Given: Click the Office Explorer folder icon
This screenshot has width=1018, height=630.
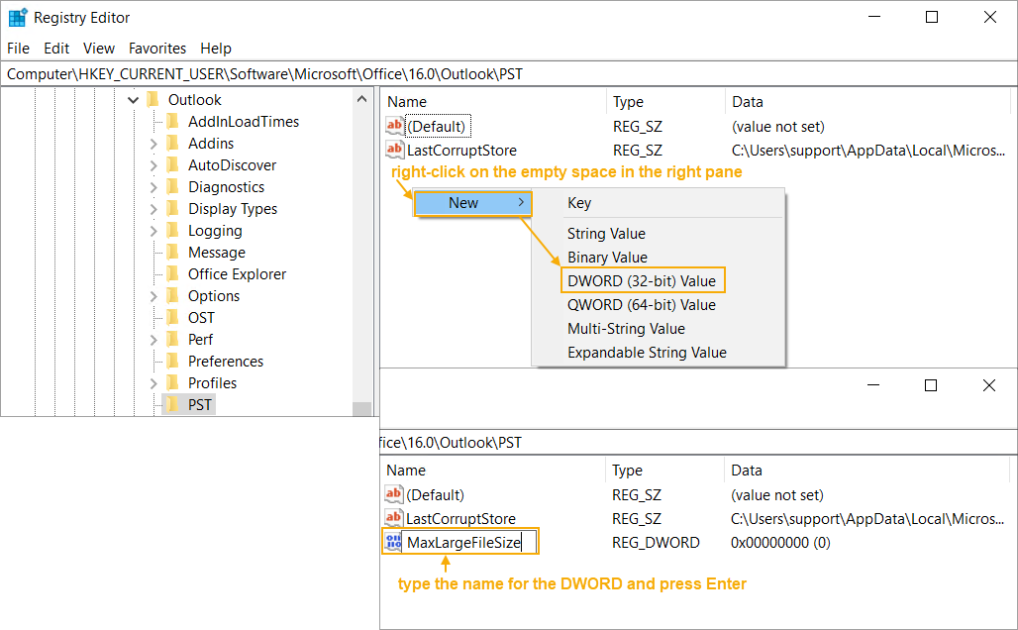Looking at the screenshot, I should pyautogui.click(x=173, y=273).
